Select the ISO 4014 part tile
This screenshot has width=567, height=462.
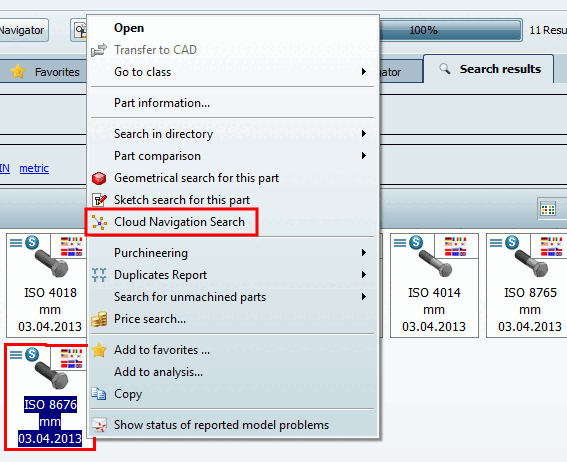pyautogui.click(x=434, y=286)
